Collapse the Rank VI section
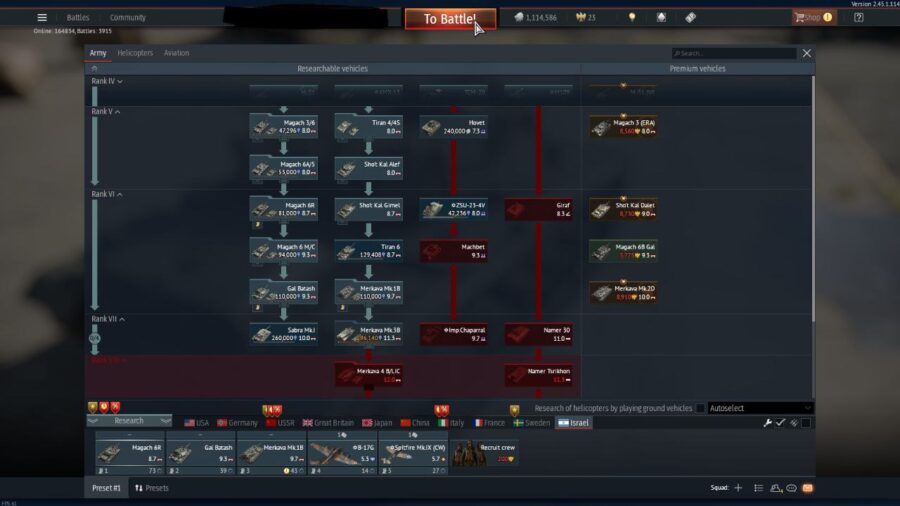The width and height of the screenshot is (900, 506). pyautogui.click(x=107, y=194)
